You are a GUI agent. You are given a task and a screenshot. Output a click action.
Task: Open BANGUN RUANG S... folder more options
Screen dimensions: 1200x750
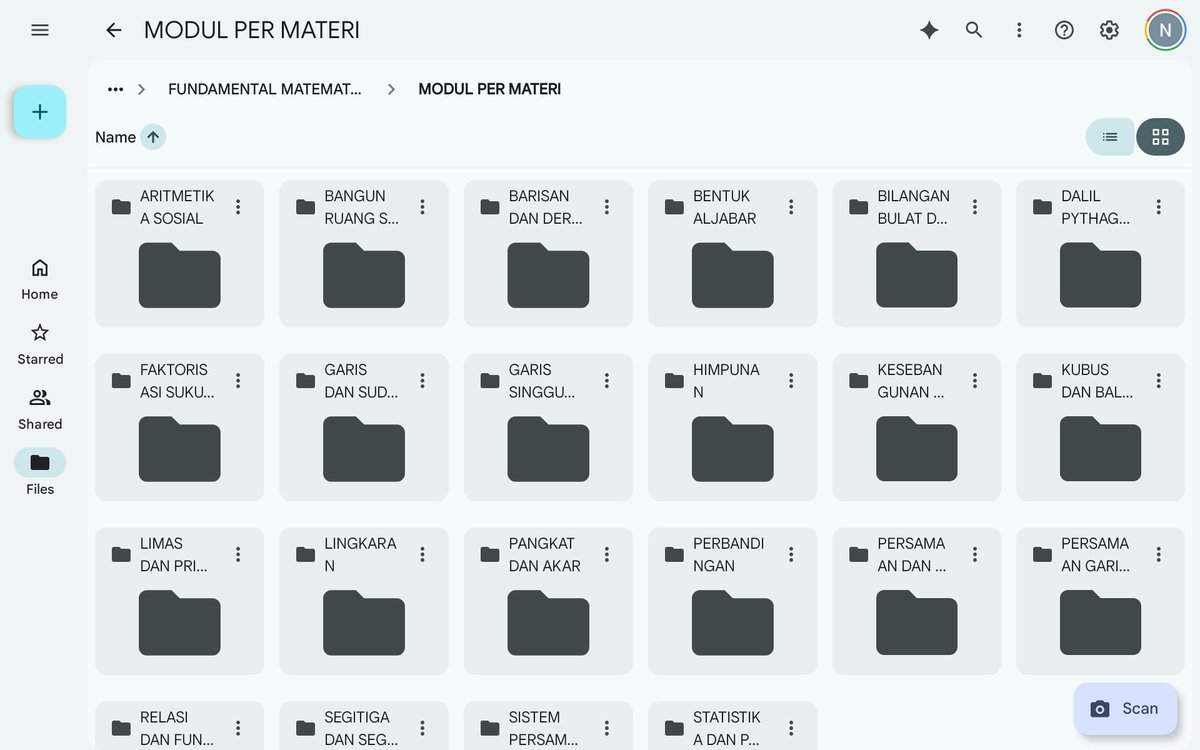point(422,207)
